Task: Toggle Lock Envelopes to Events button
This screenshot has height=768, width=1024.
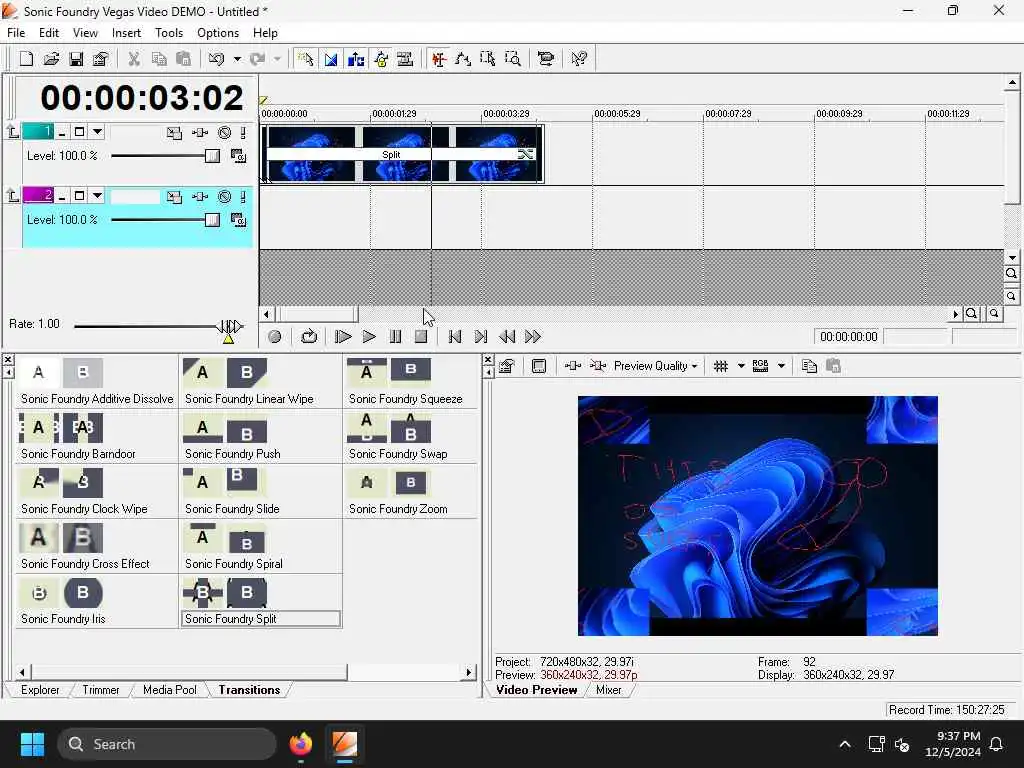Action: coord(381,59)
